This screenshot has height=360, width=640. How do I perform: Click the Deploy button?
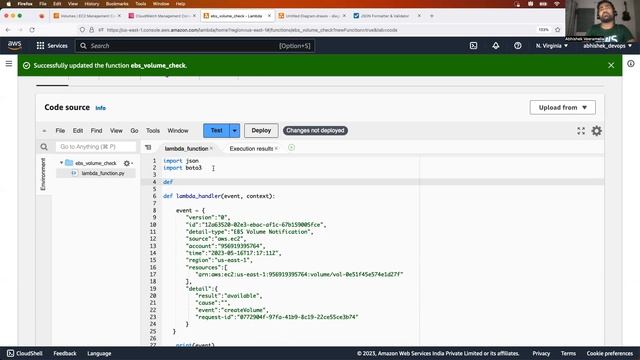pyautogui.click(x=261, y=131)
